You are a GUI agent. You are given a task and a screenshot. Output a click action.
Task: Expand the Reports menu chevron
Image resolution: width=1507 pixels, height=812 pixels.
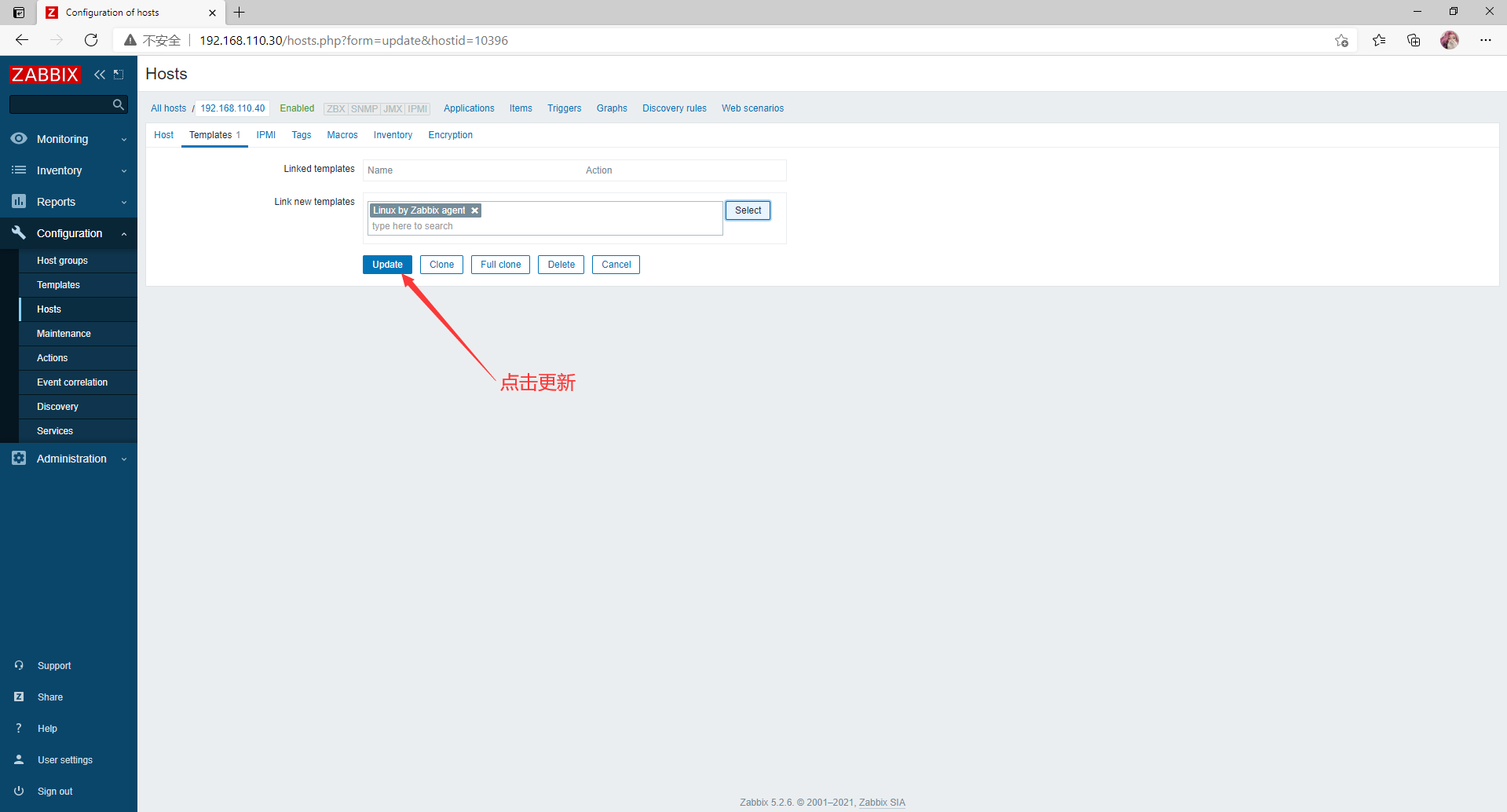click(124, 203)
